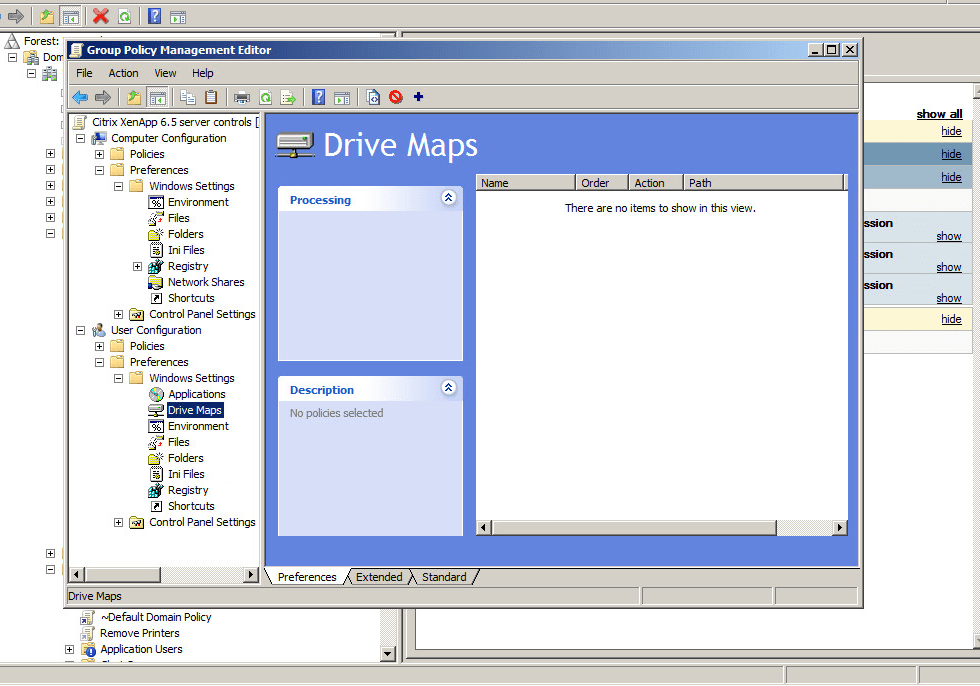Click the Back navigation arrow in the editor
980x686 pixels.
point(80,97)
